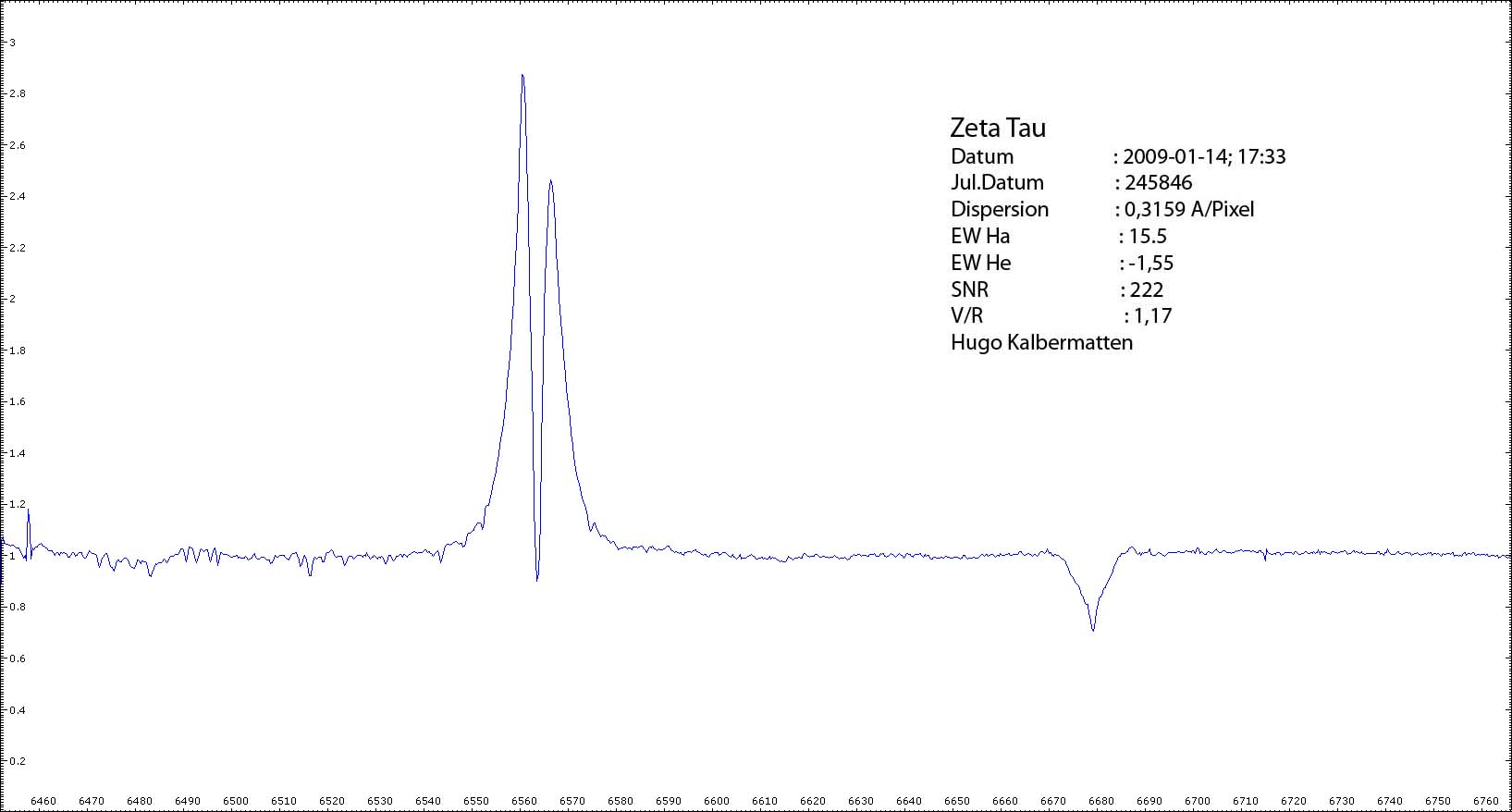Click the 6700 wavelength tick label
Image resolution: width=1512 pixels, height=812 pixels.
1198,801
